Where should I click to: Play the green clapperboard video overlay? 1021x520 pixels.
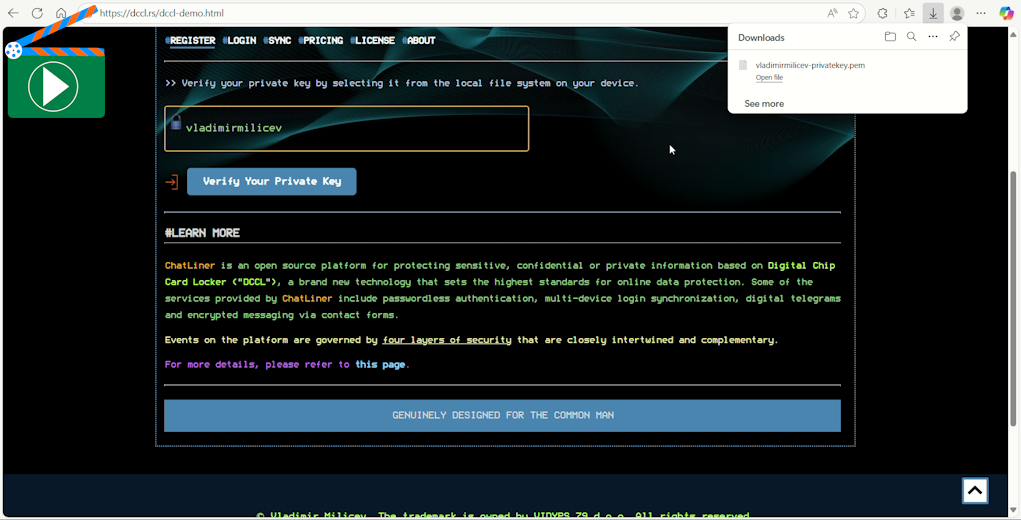click(55, 88)
